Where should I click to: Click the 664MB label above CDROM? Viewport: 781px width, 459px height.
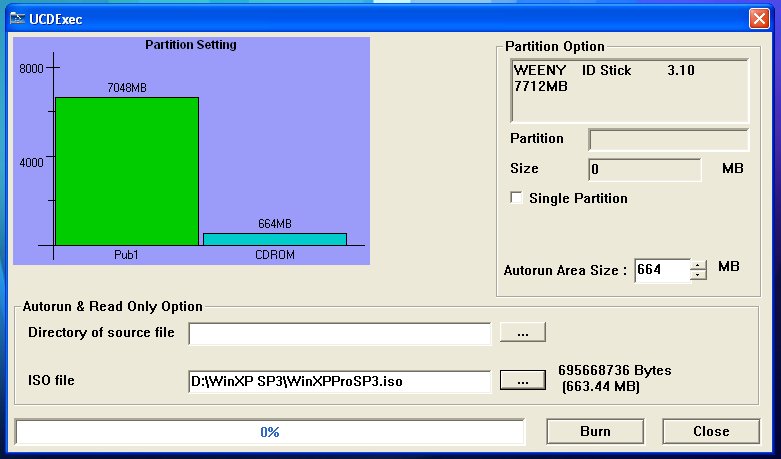275,224
